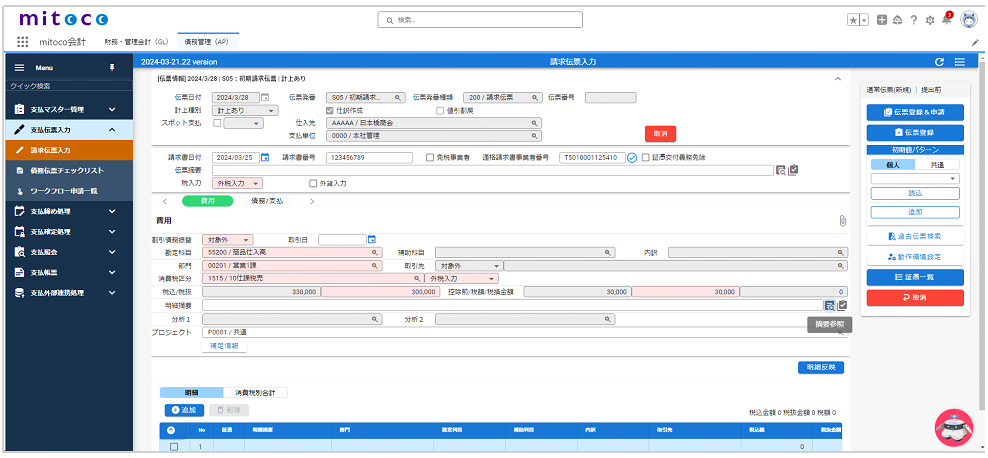The image size is (988, 458).
Task: Toggle the 仕訳作成 checkbox
Action: [x=330, y=110]
